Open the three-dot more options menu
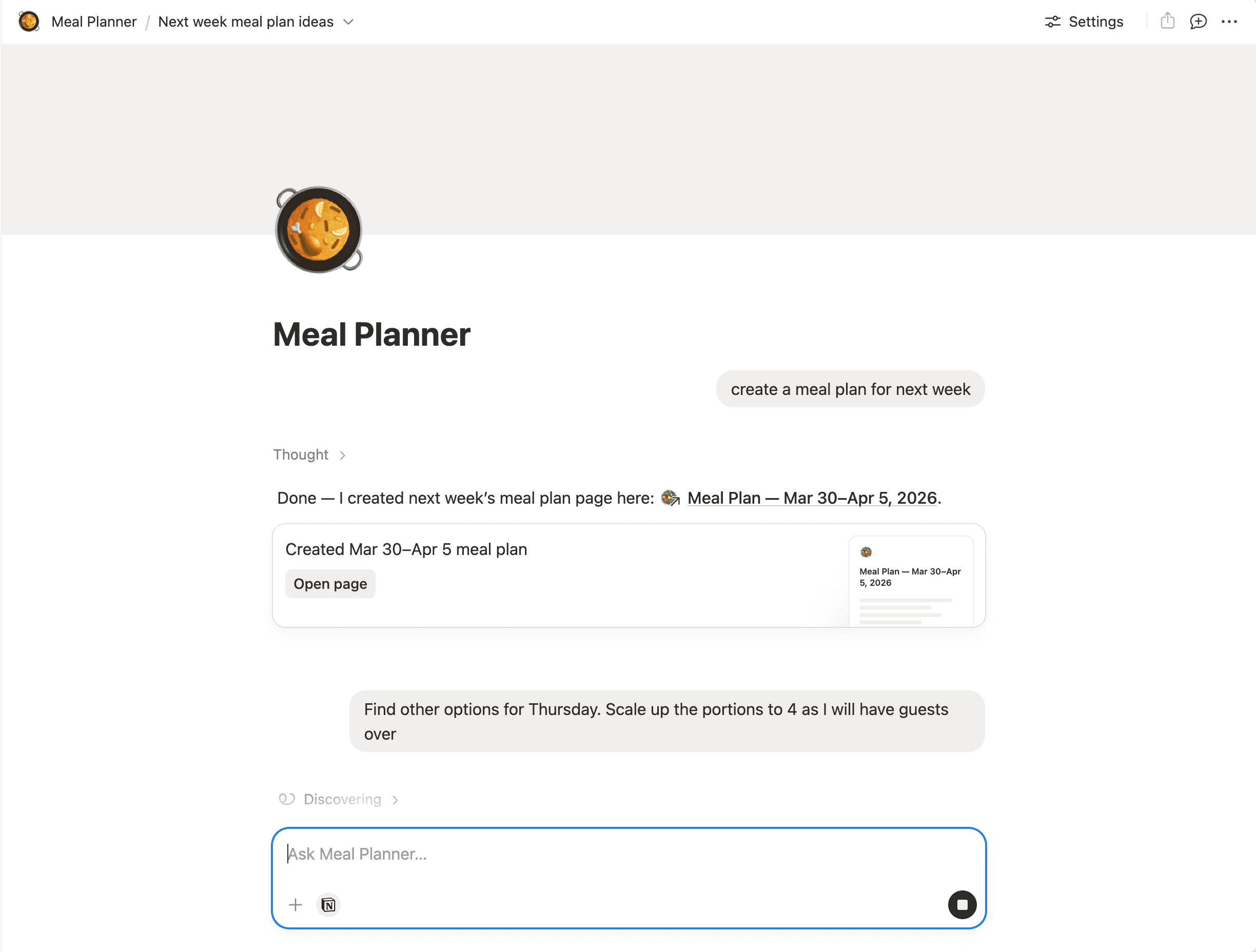Image resolution: width=1256 pixels, height=952 pixels. (1229, 22)
